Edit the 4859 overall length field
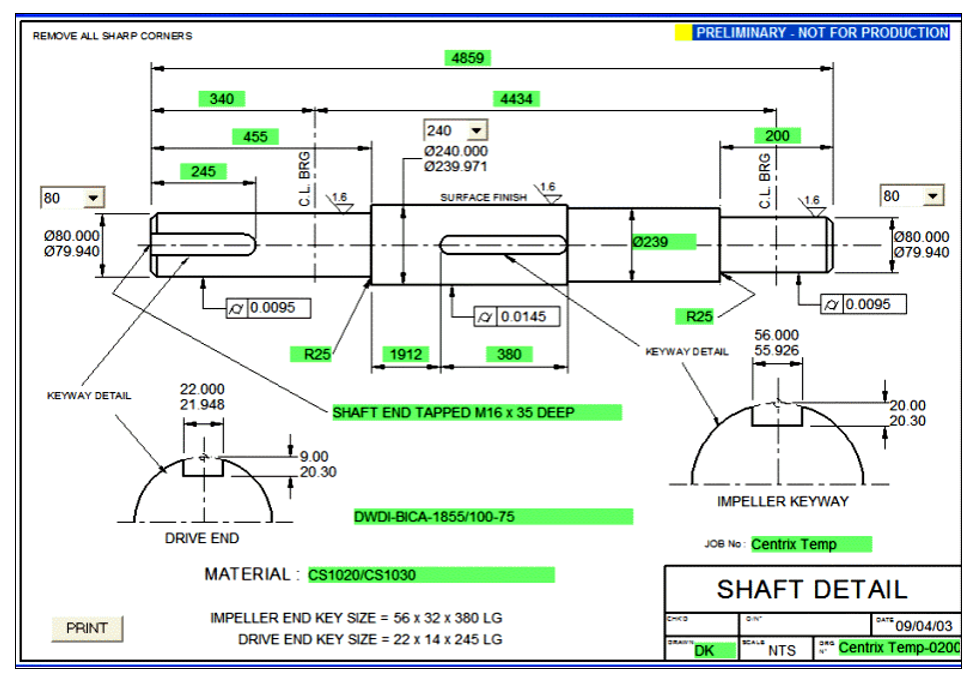The width and height of the screenshot is (980, 684). pos(467,58)
